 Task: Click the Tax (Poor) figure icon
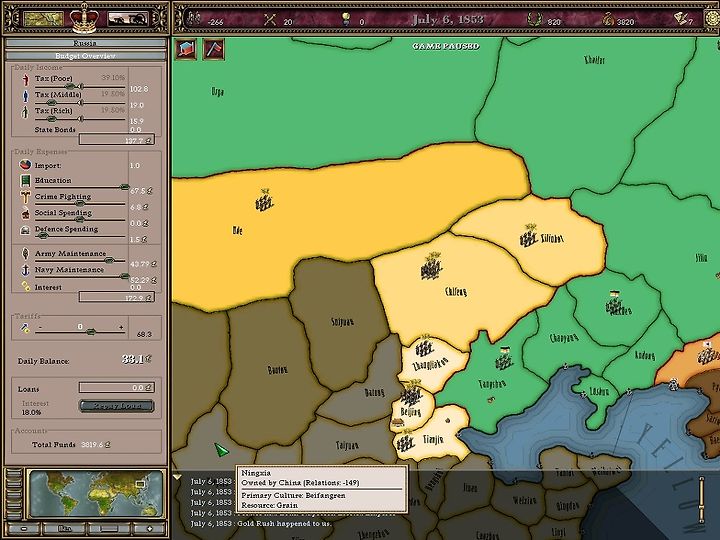(x=25, y=79)
